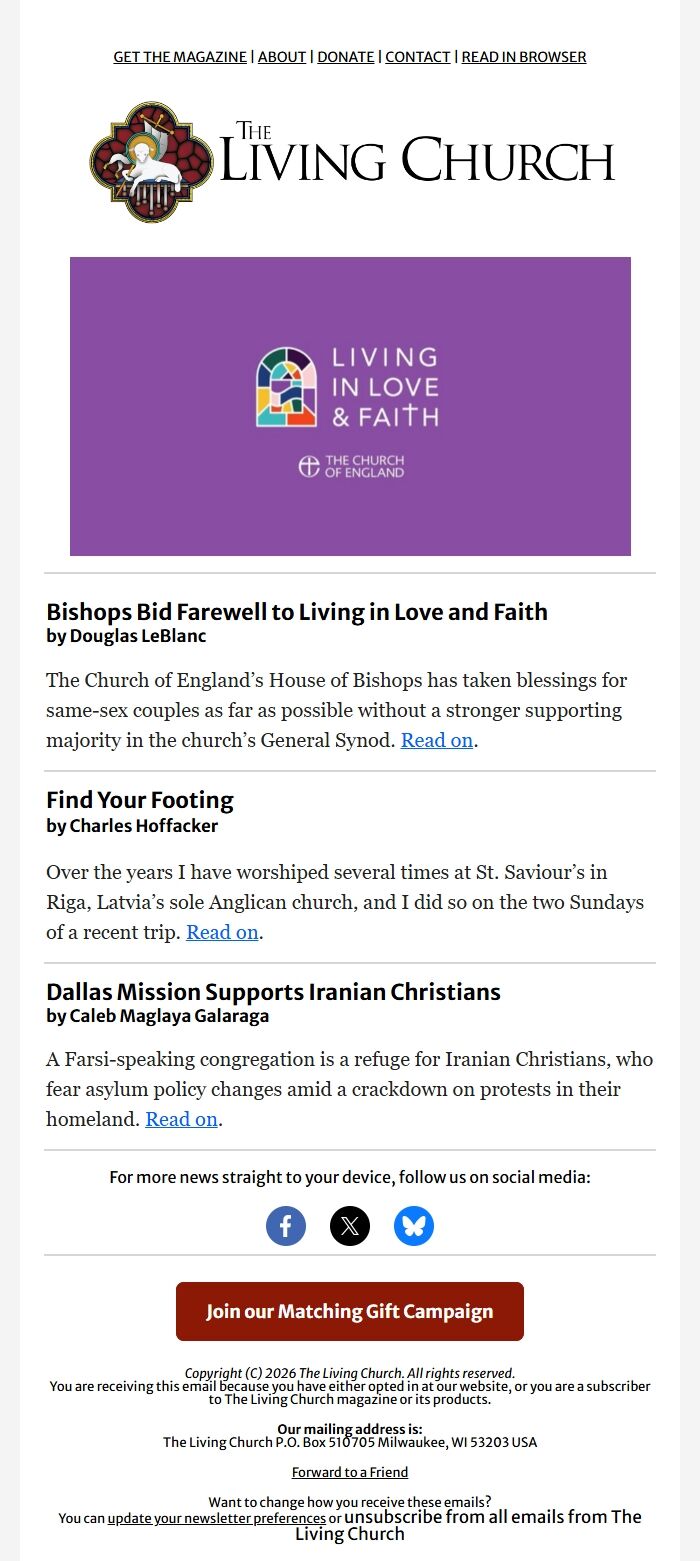Read on about Bishops Bid Farewell article
700x1561 pixels.
point(435,740)
